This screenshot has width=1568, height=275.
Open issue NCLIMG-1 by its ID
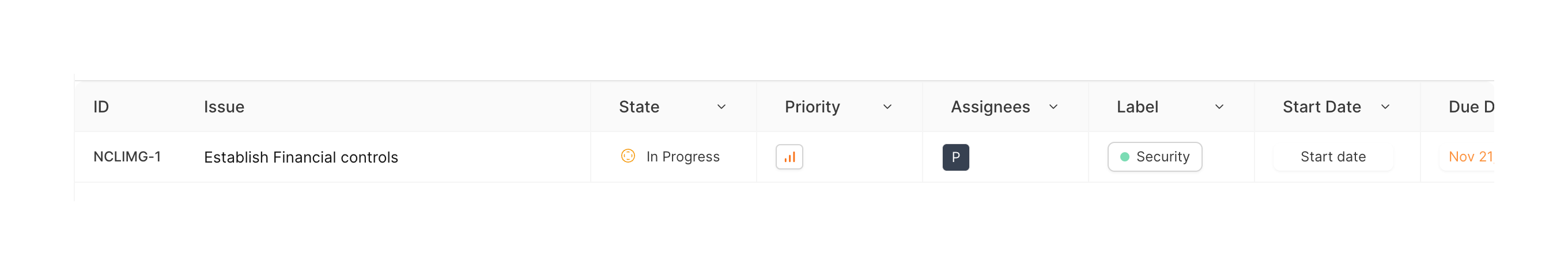[x=127, y=157]
